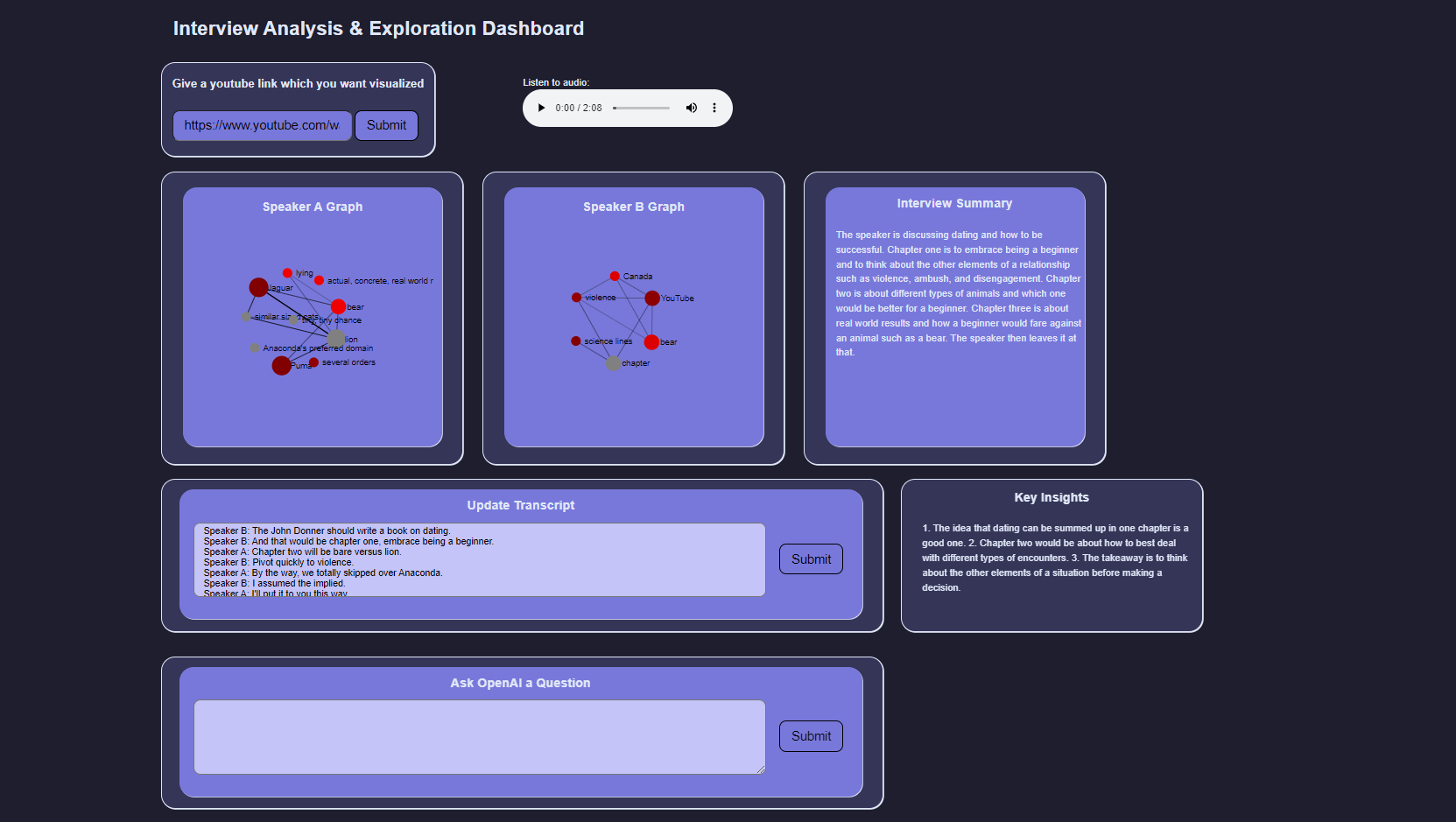Mute the audio player volume
This screenshot has height=822, width=1456.
692,108
